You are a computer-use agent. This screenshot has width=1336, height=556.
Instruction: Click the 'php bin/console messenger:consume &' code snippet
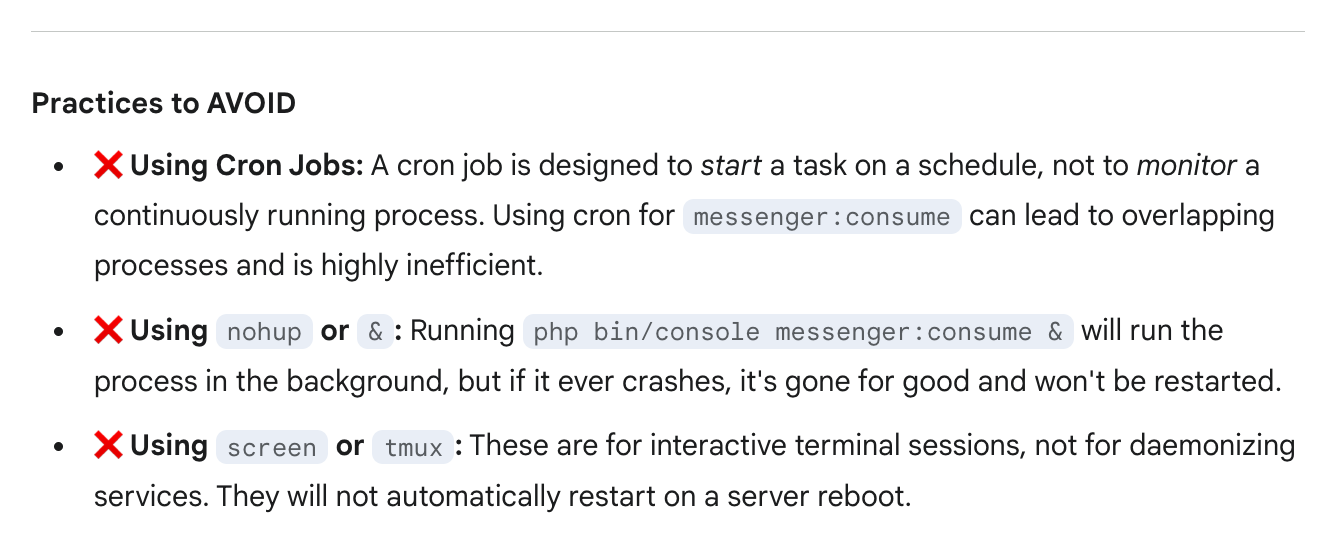(797, 332)
